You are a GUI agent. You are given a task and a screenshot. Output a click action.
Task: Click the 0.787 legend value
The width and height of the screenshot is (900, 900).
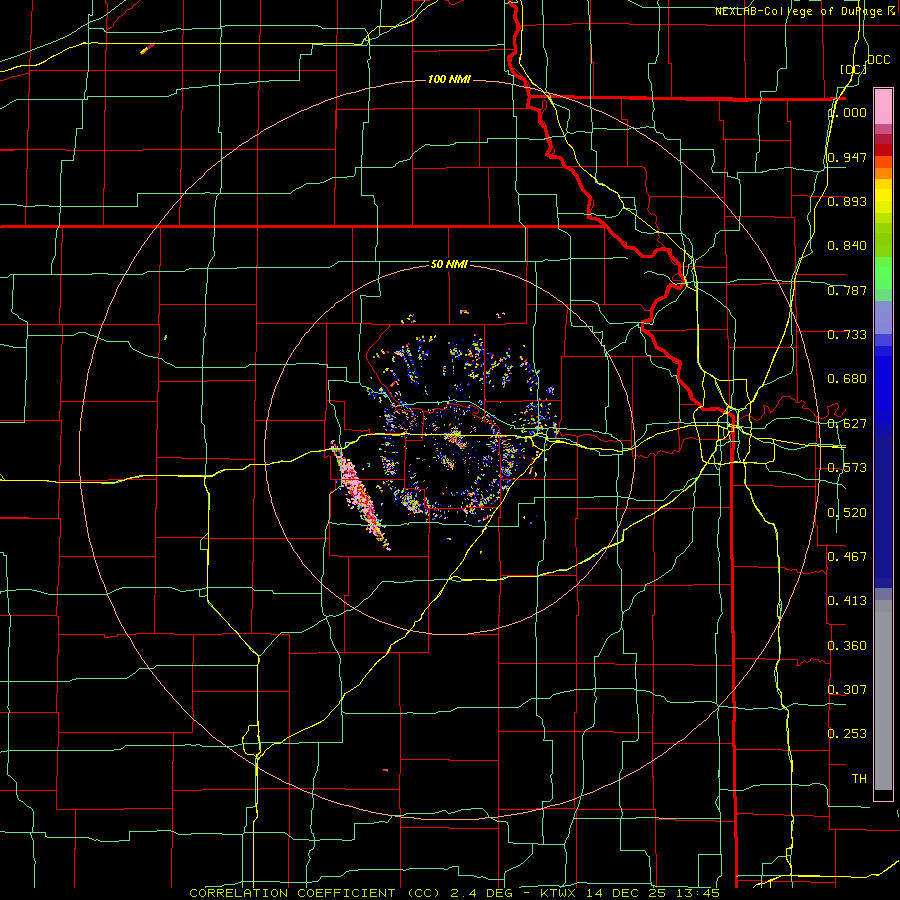[847, 290]
